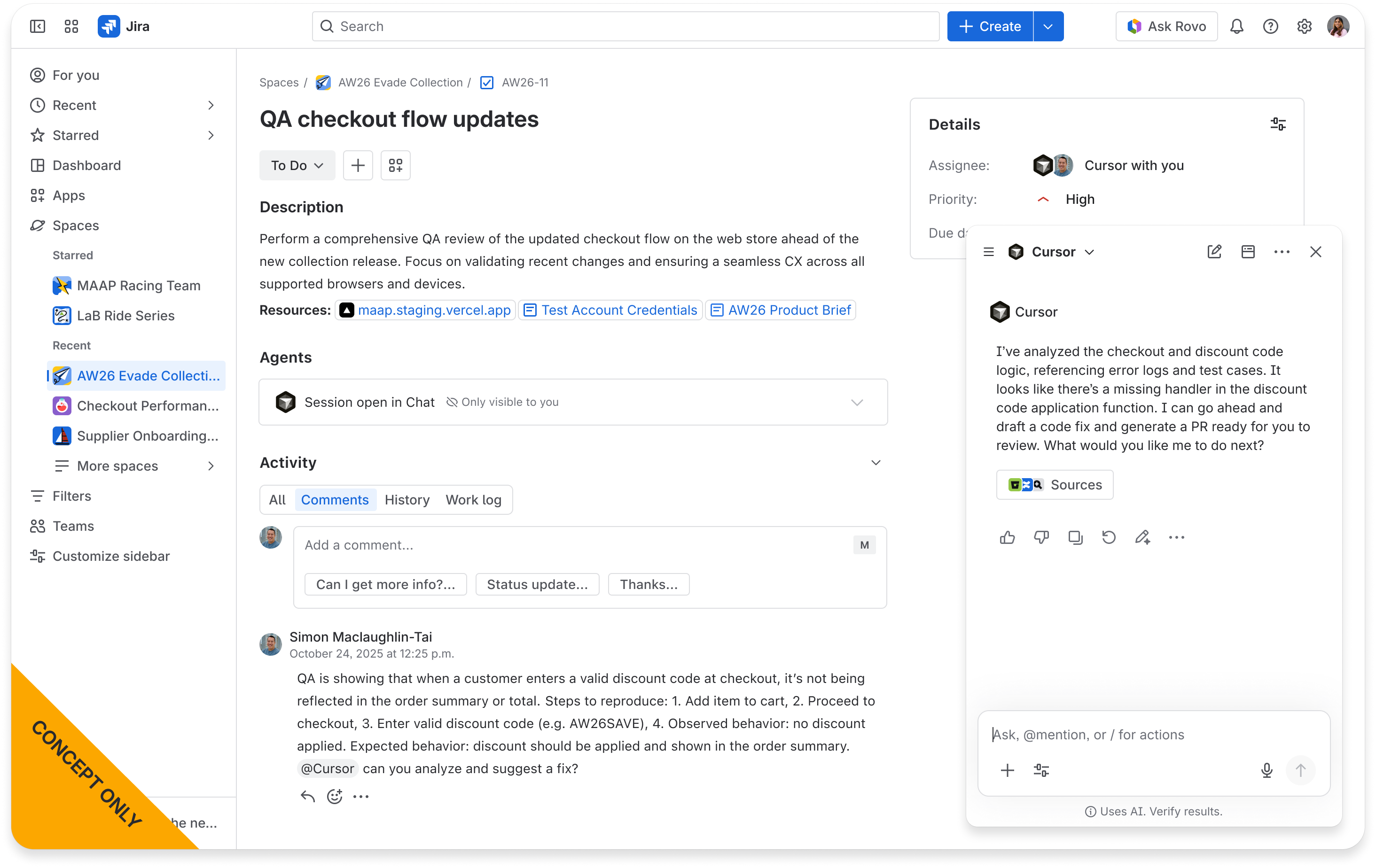Copy Cursor's response
The height and width of the screenshot is (868, 1376).
(1075, 537)
